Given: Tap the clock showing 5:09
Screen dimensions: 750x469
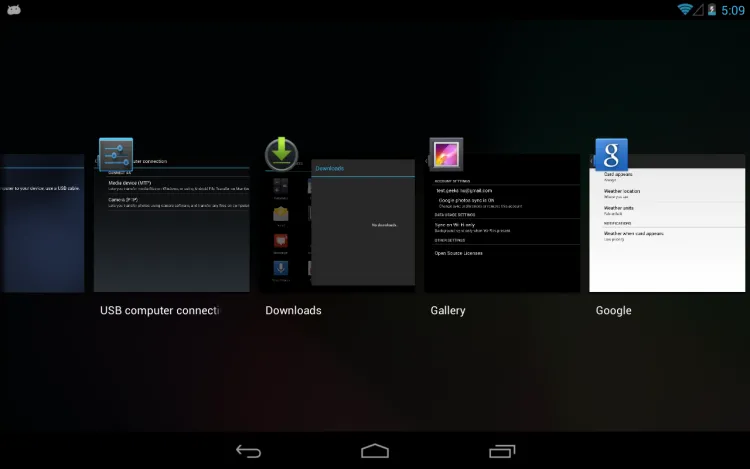Looking at the screenshot, I should pyautogui.click(x=733, y=10).
